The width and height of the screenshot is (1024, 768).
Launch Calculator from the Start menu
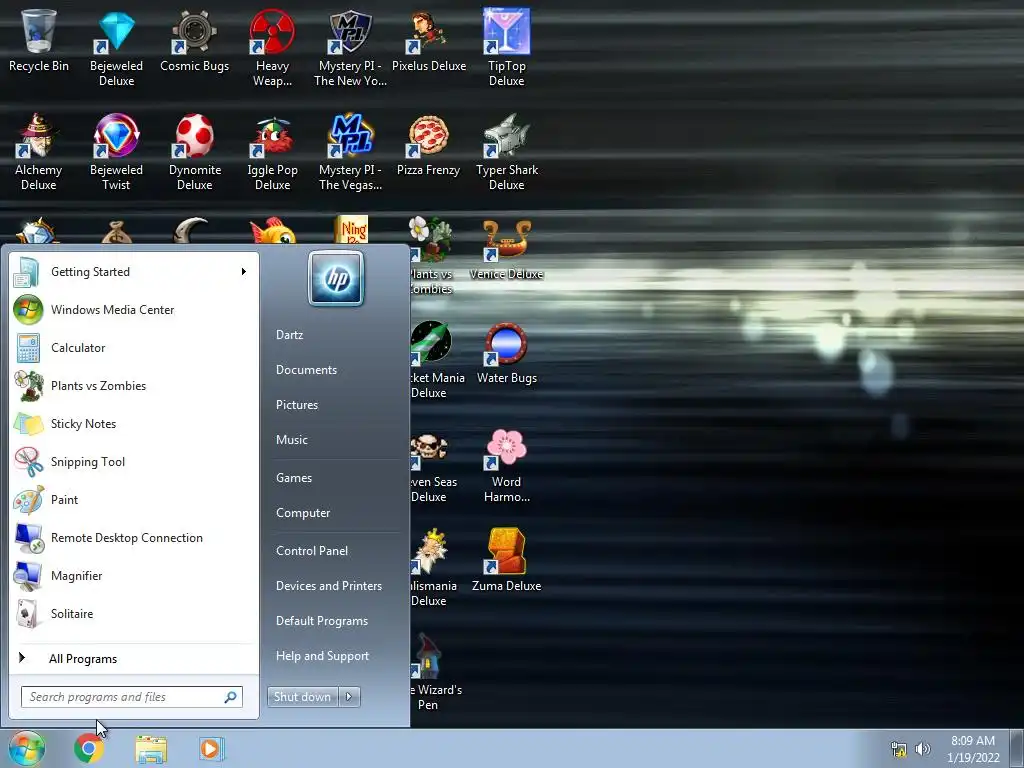tap(134, 347)
